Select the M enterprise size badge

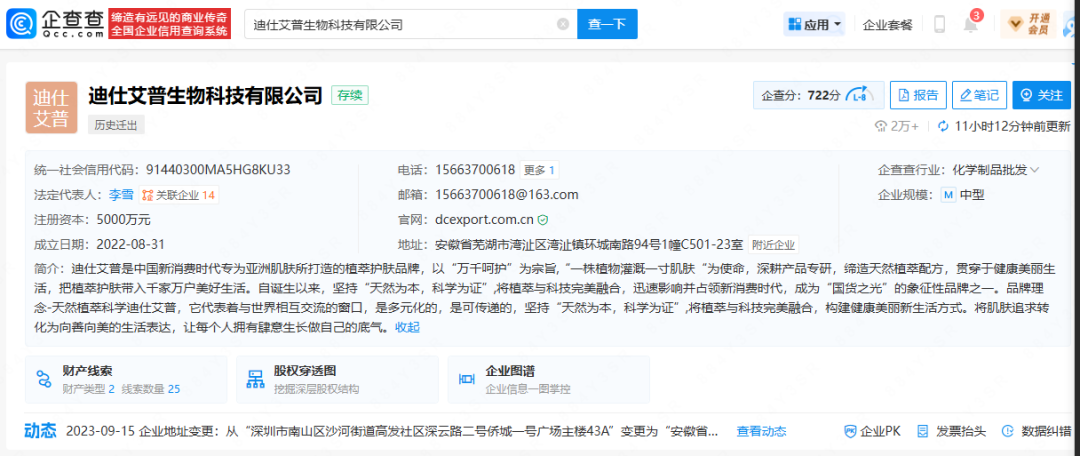coord(948,195)
